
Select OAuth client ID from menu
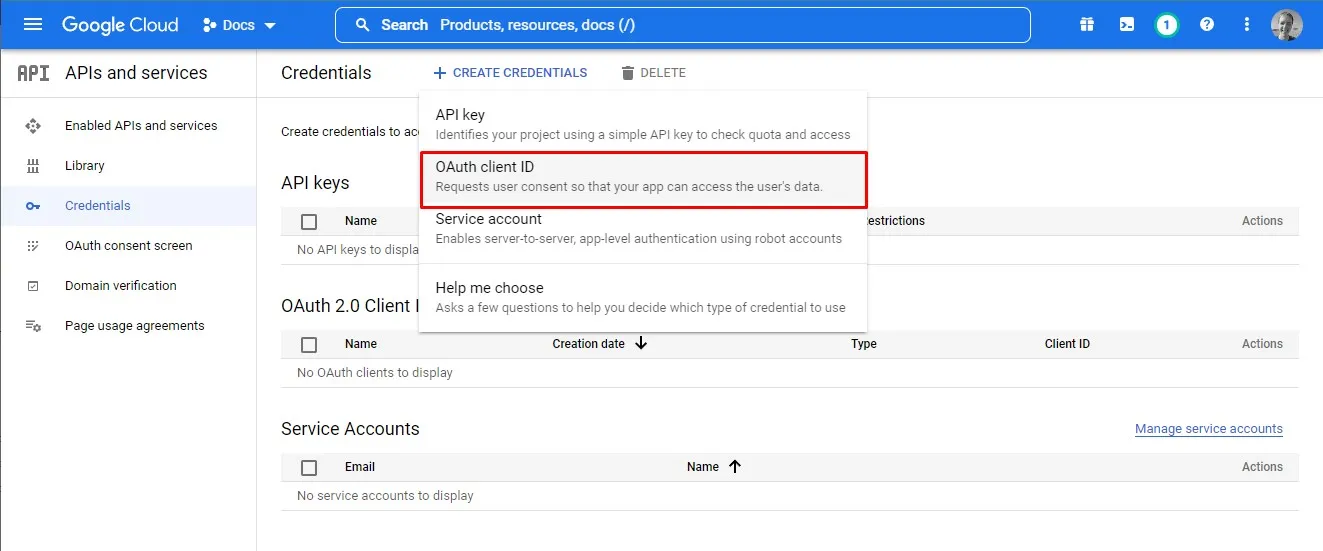pos(643,177)
